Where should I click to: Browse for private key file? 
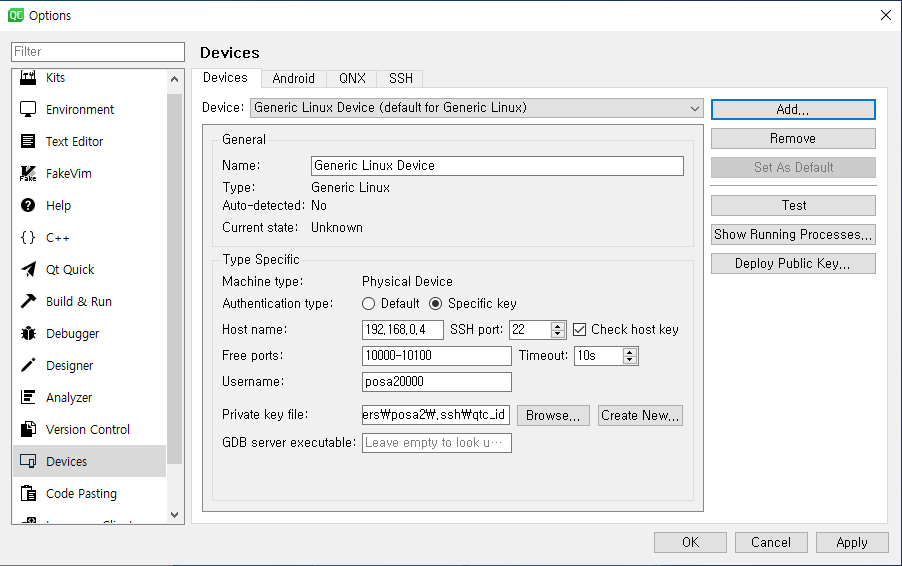[x=553, y=415]
